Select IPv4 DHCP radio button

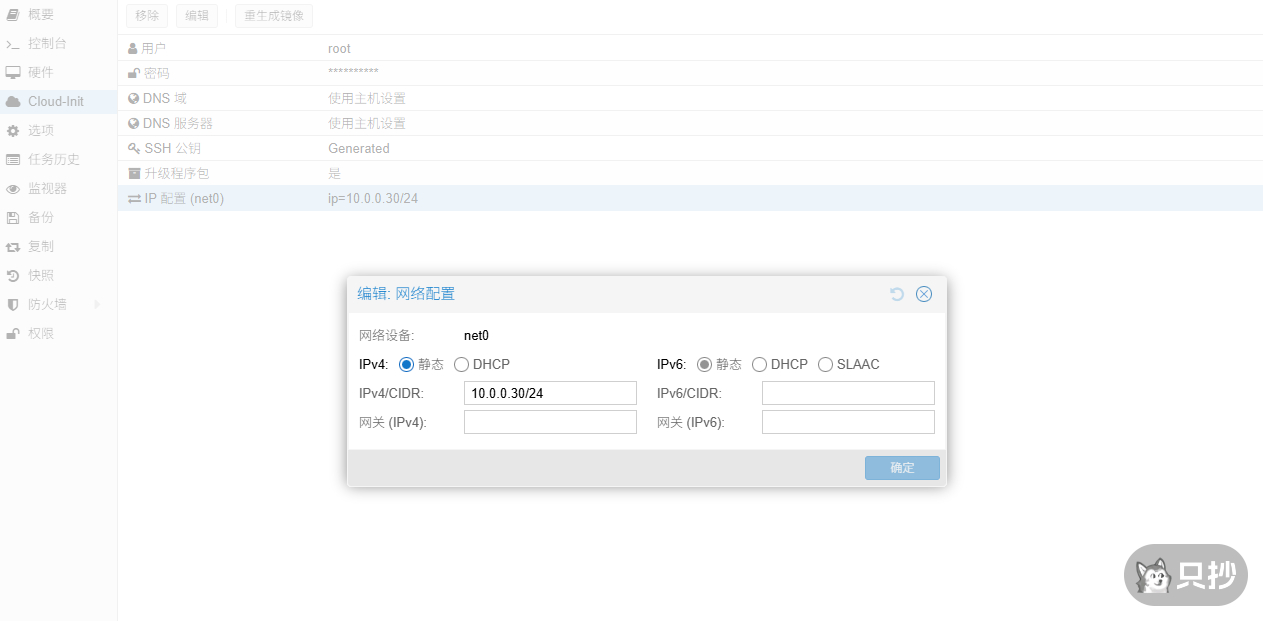[461, 365]
